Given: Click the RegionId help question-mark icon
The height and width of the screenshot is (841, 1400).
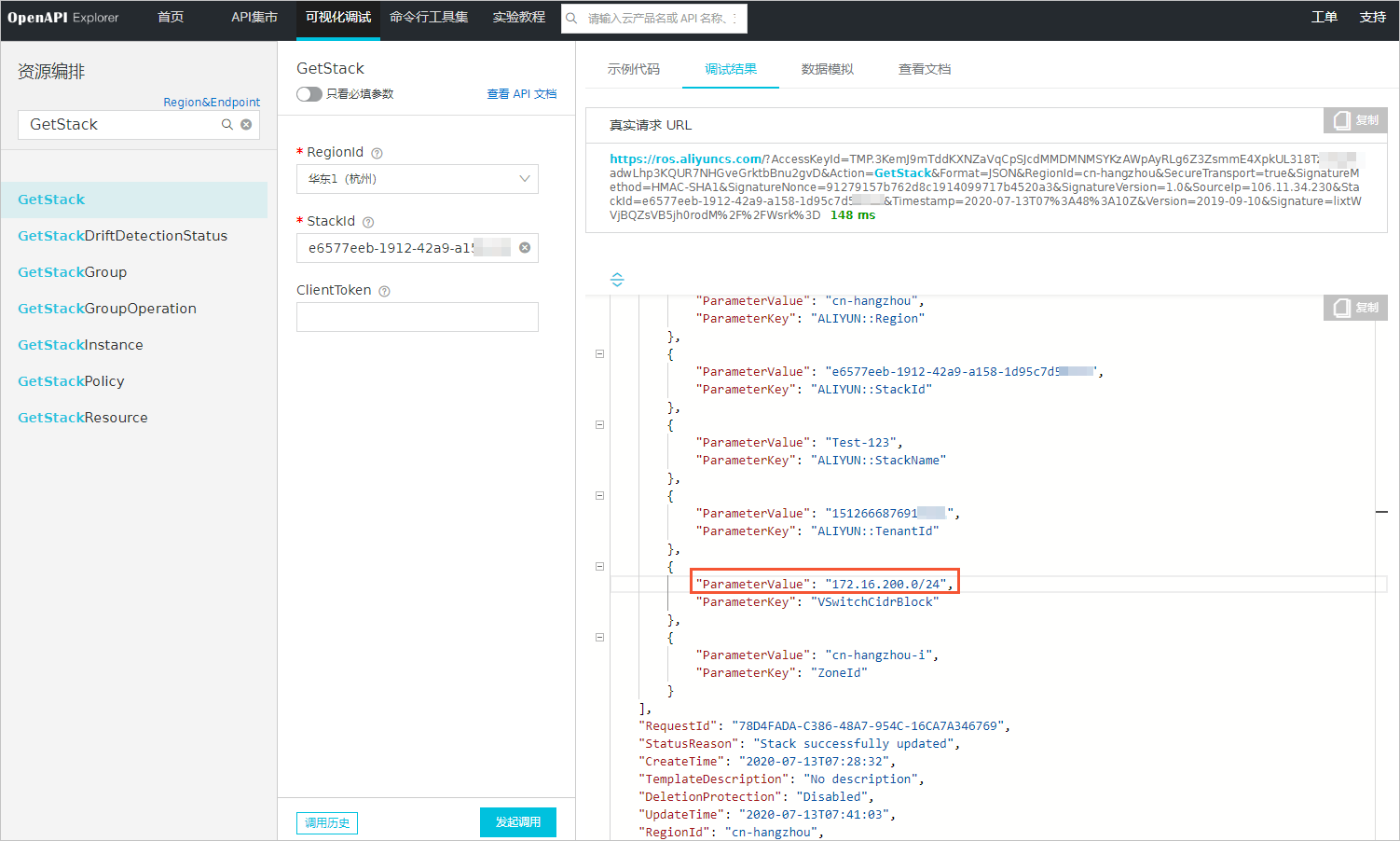Looking at the screenshot, I should pyautogui.click(x=377, y=153).
